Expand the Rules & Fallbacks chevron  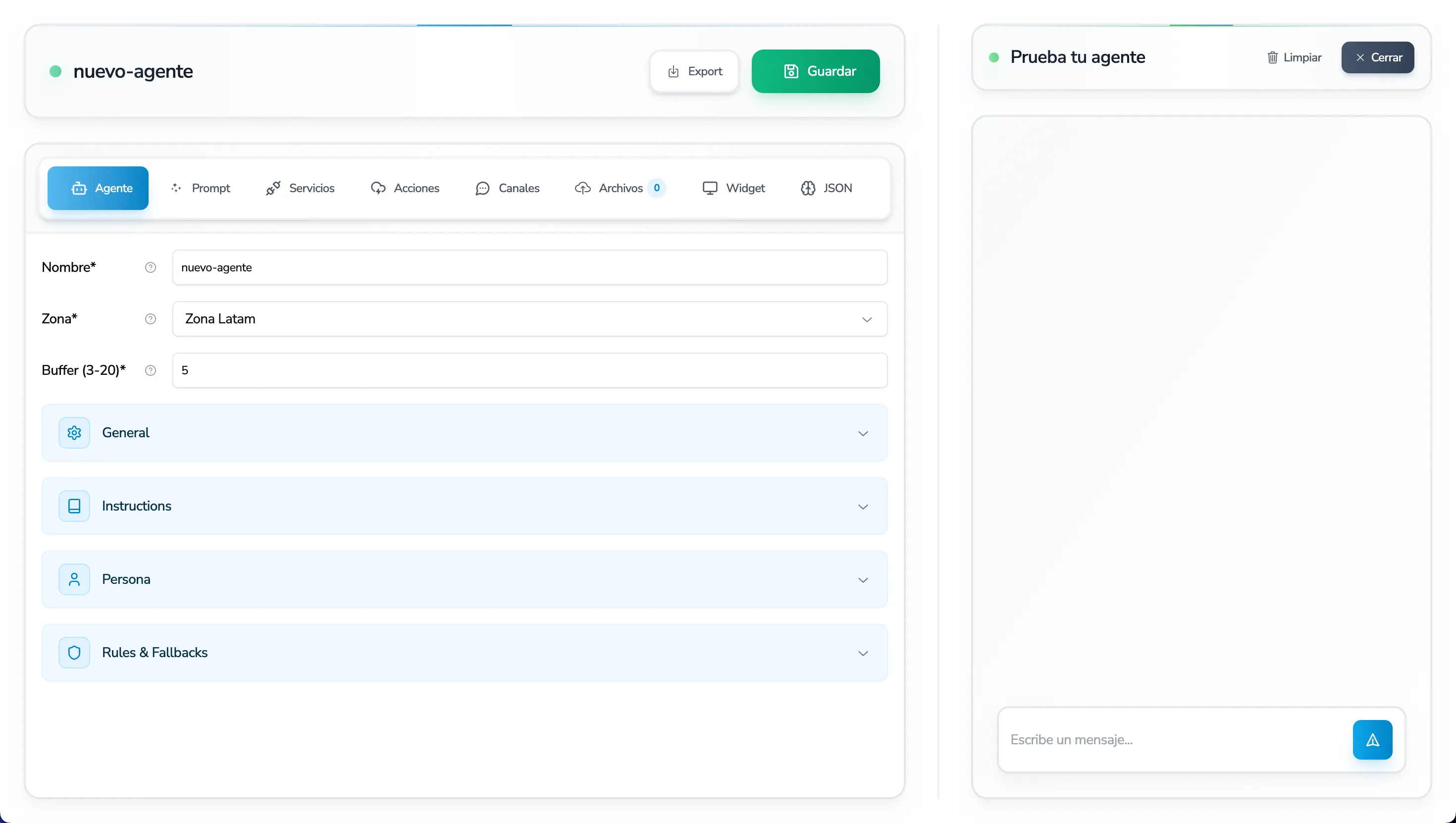coord(863,654)
